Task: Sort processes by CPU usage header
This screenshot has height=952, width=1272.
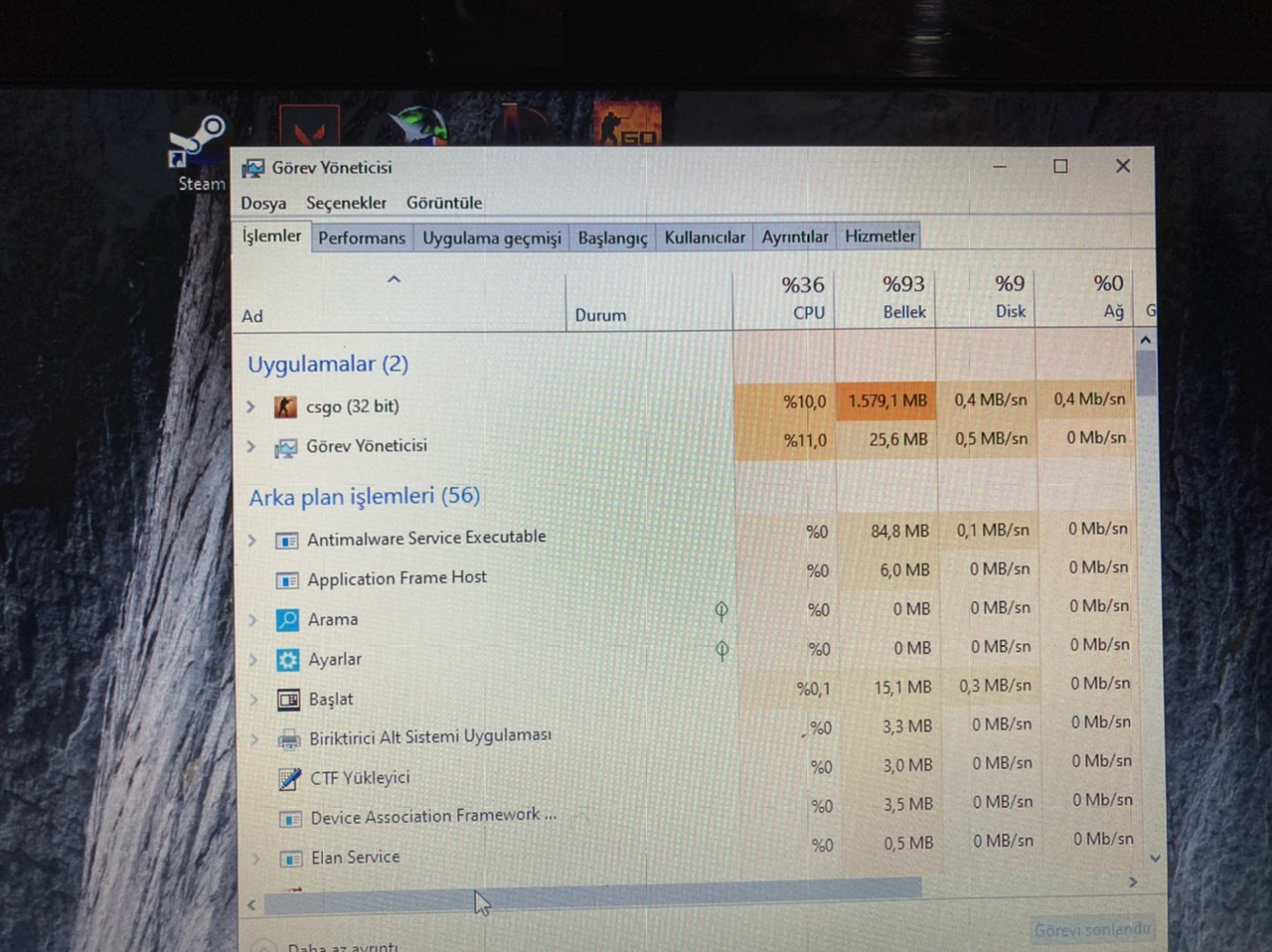Action: tap(784, 298)
